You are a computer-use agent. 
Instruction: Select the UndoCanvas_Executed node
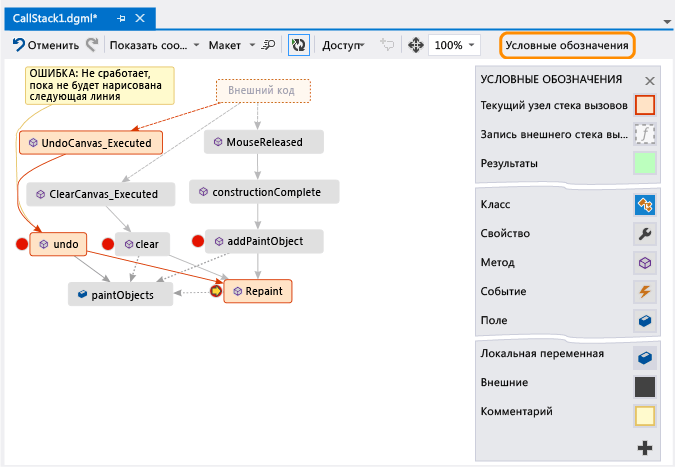tap(91, 142)
